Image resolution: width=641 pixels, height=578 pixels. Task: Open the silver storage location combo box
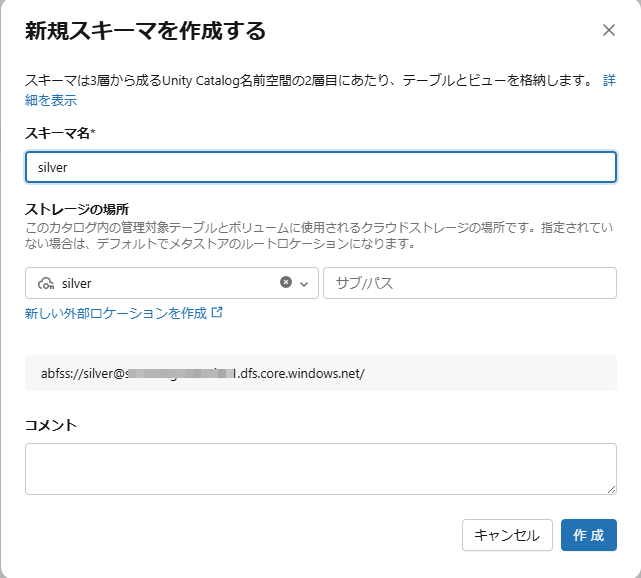tap(160, 283)
